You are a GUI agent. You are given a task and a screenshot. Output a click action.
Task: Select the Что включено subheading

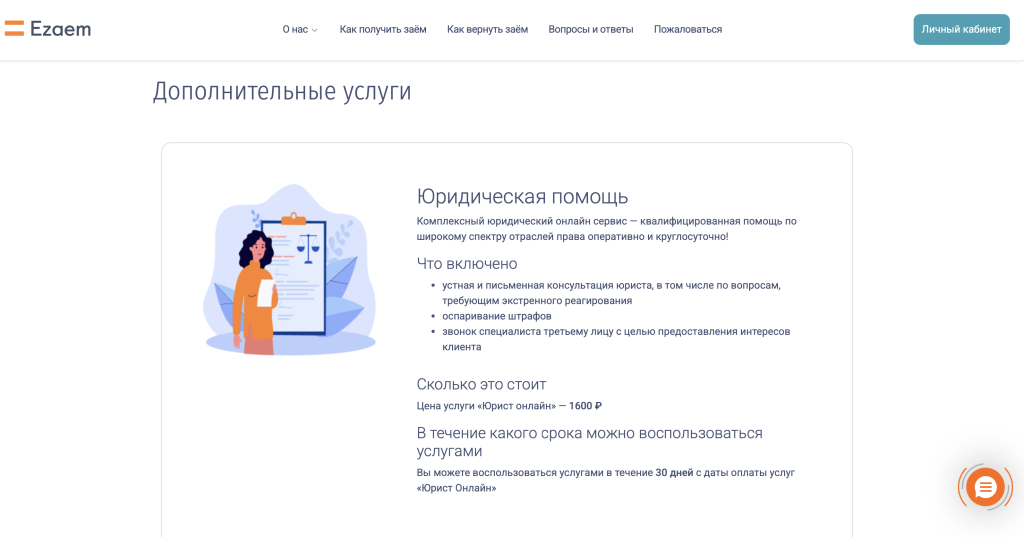[467, 264]
